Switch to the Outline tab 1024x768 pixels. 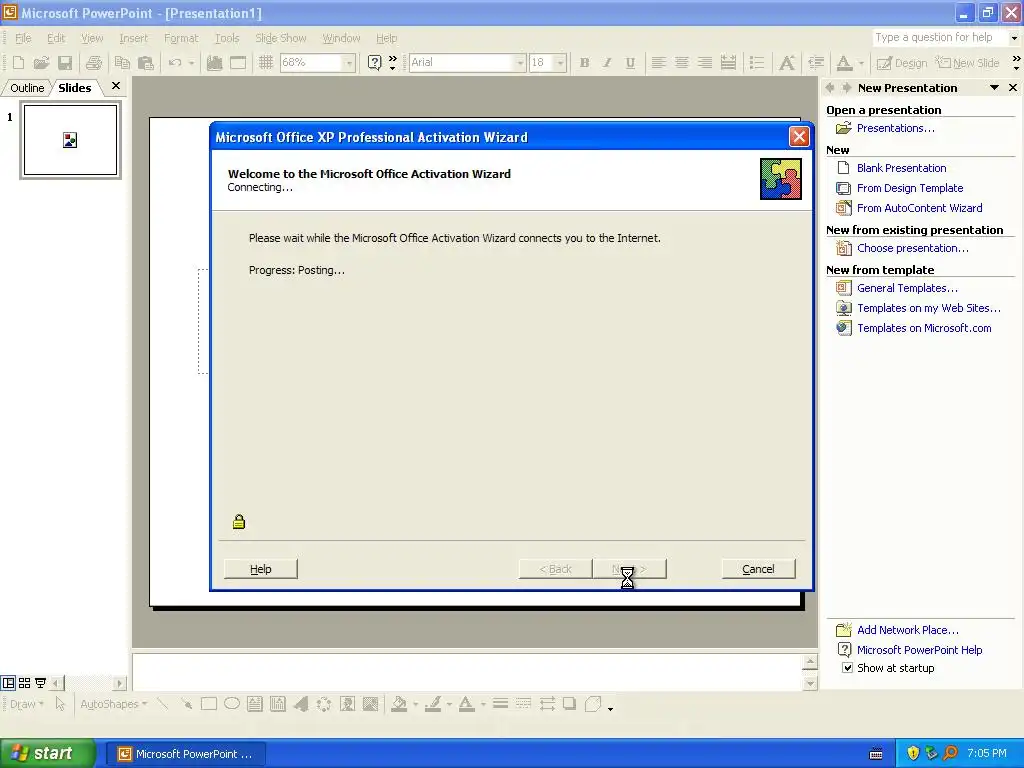click(x=27, y=88)
